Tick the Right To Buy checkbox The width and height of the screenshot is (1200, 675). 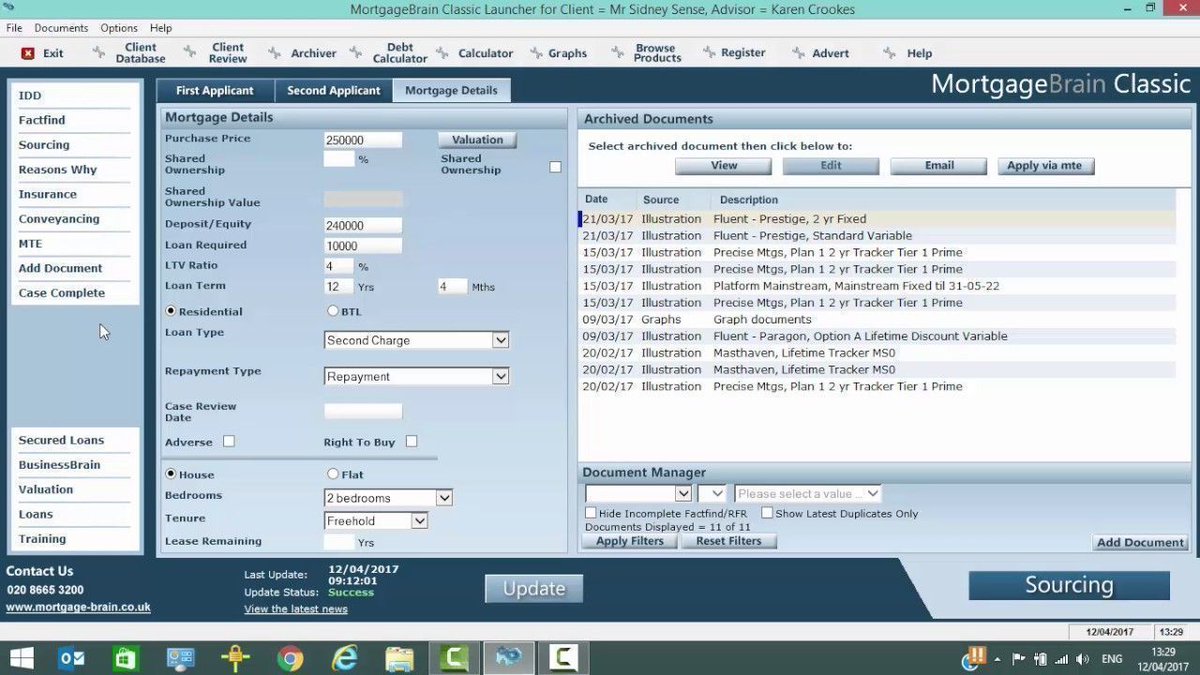(411, 441)
